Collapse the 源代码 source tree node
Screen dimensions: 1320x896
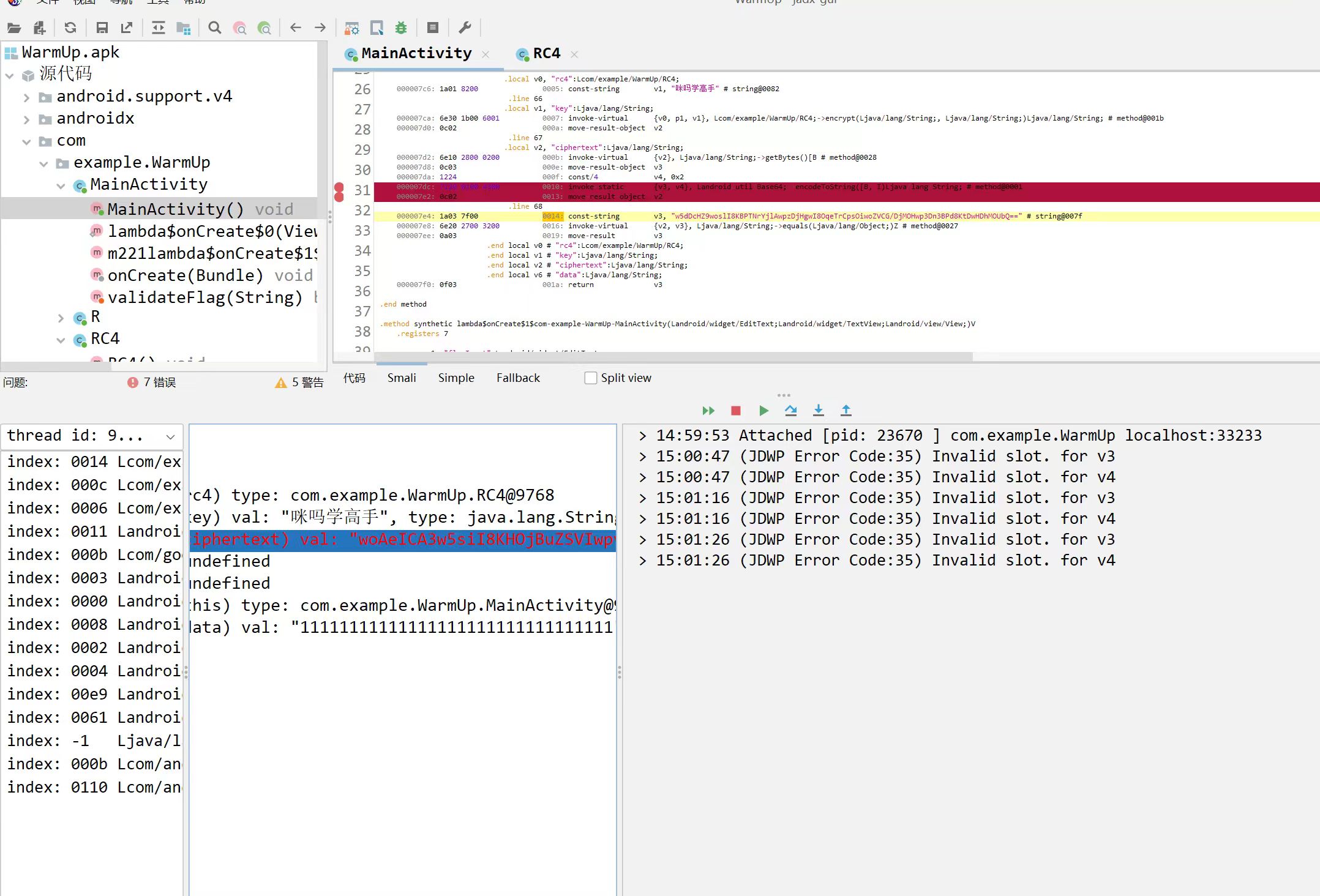click(9, 76)
